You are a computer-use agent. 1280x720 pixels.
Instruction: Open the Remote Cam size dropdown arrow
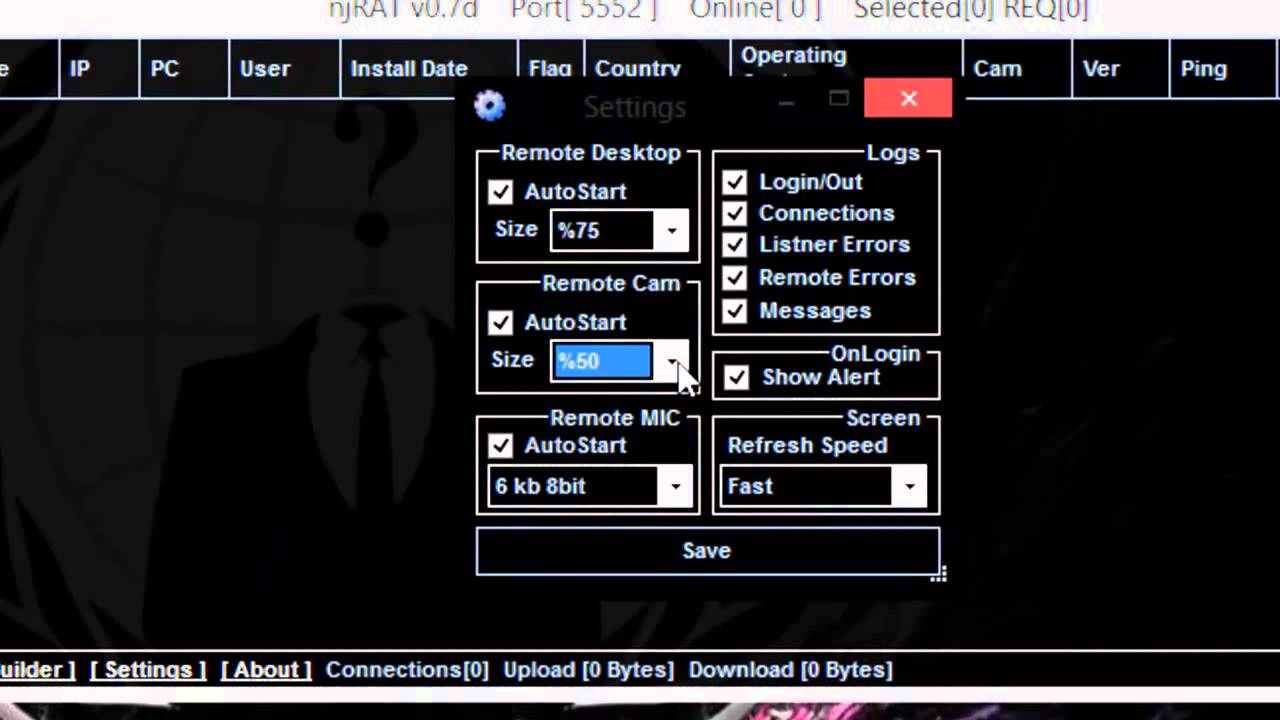(672, 361)
